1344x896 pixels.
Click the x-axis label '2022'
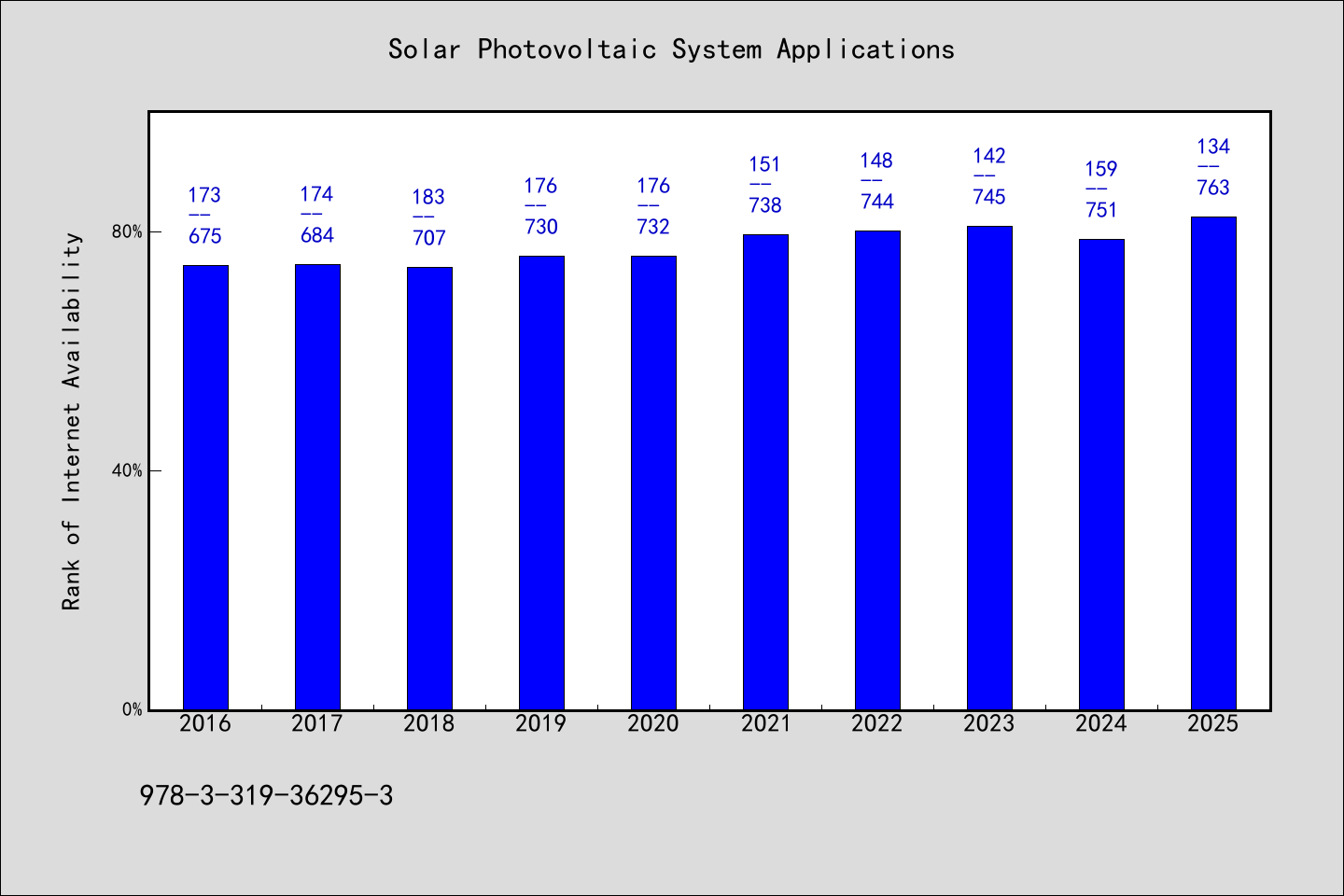pyautogui.click(x=877, y=723)
